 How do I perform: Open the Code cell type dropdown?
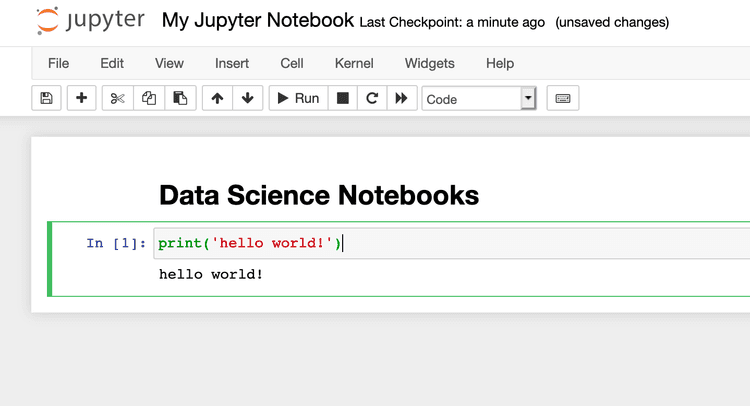pyautogui.click(x=479, y=99)
